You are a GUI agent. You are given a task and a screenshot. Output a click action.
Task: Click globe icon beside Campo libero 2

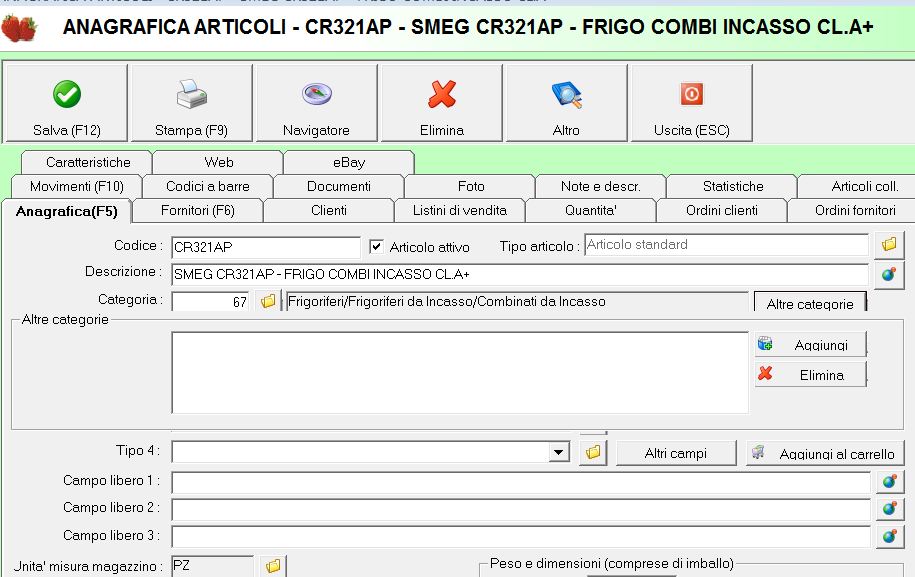(x=889, y=509)
